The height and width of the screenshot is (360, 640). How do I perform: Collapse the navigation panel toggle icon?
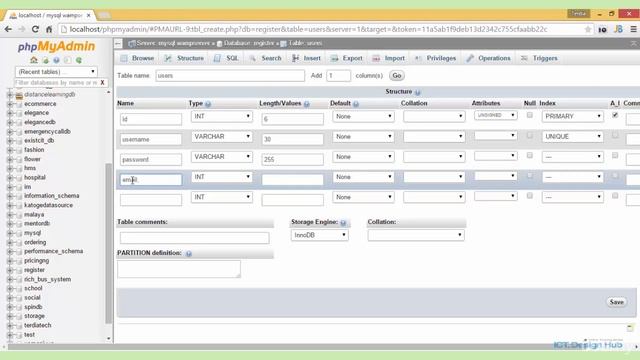pos(118,43)
